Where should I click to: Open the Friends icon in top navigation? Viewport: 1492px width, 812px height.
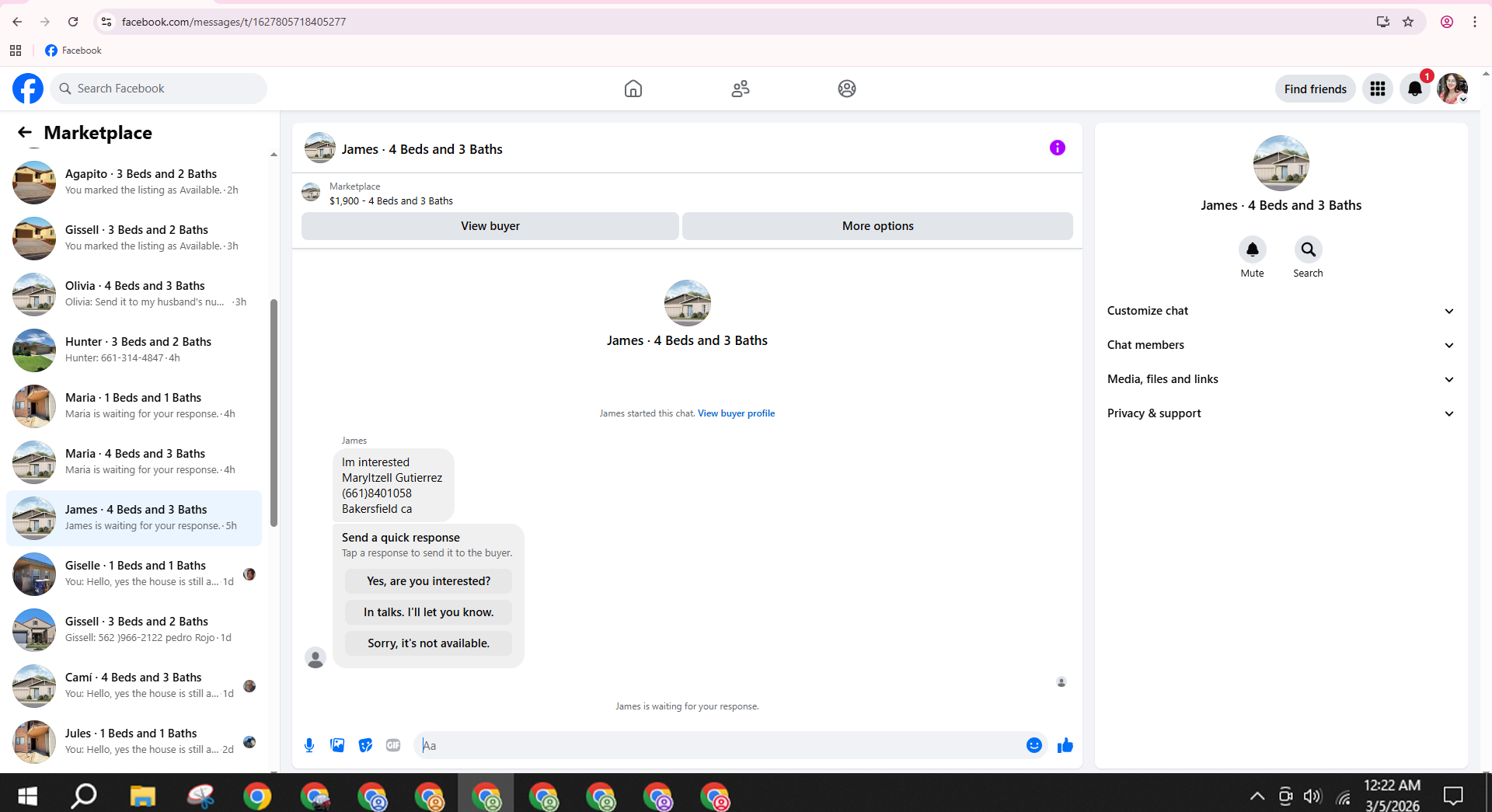coord(741,89)
